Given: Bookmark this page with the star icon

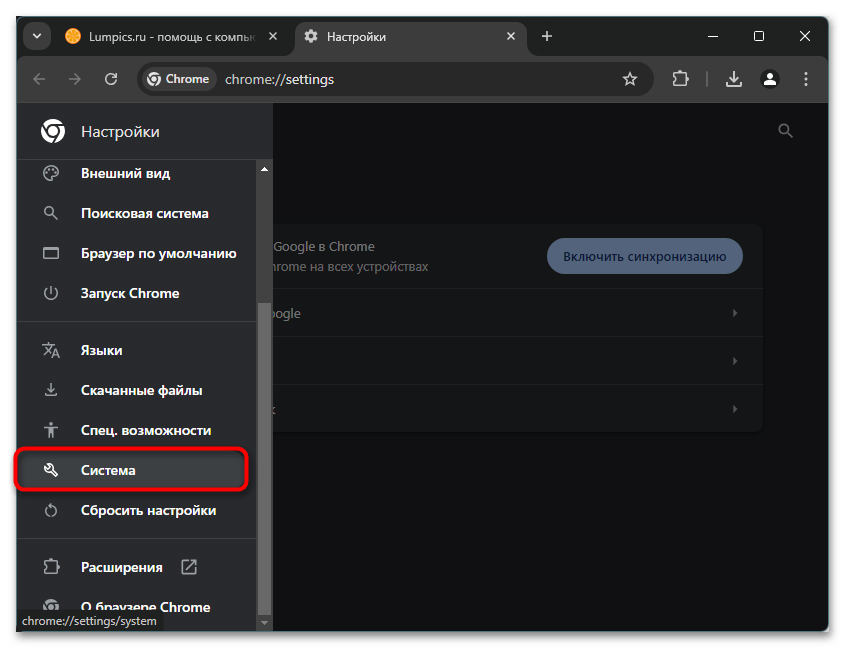Looking at the screenshot, I should coord(629,79).
